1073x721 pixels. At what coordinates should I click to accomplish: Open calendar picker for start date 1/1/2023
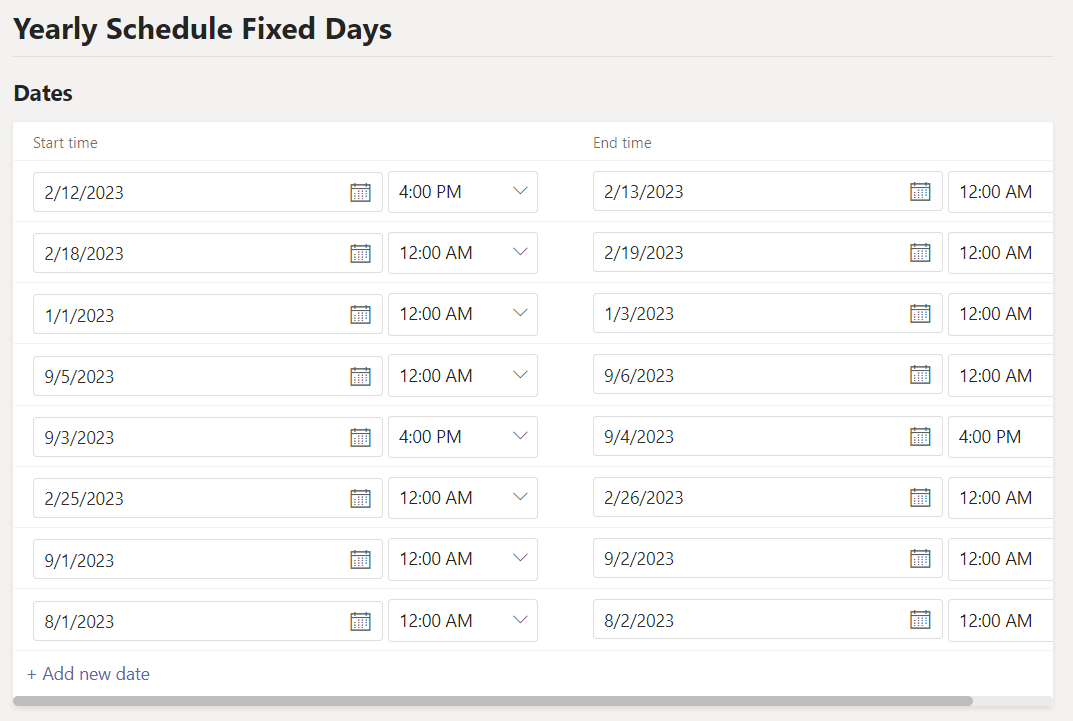tap(361, 315)
